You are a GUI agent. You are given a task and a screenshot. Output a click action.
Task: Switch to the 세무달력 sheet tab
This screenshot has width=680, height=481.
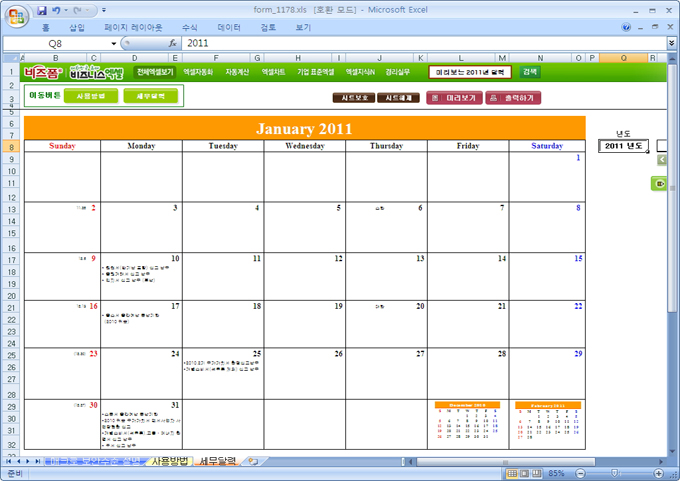(218, 461)
